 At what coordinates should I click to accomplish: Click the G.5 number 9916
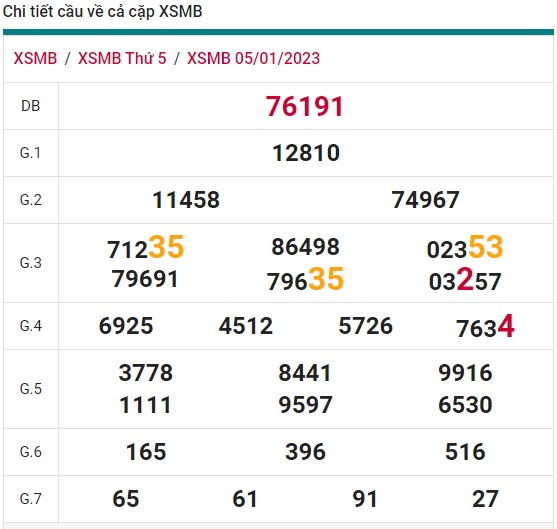click(465, 373)
